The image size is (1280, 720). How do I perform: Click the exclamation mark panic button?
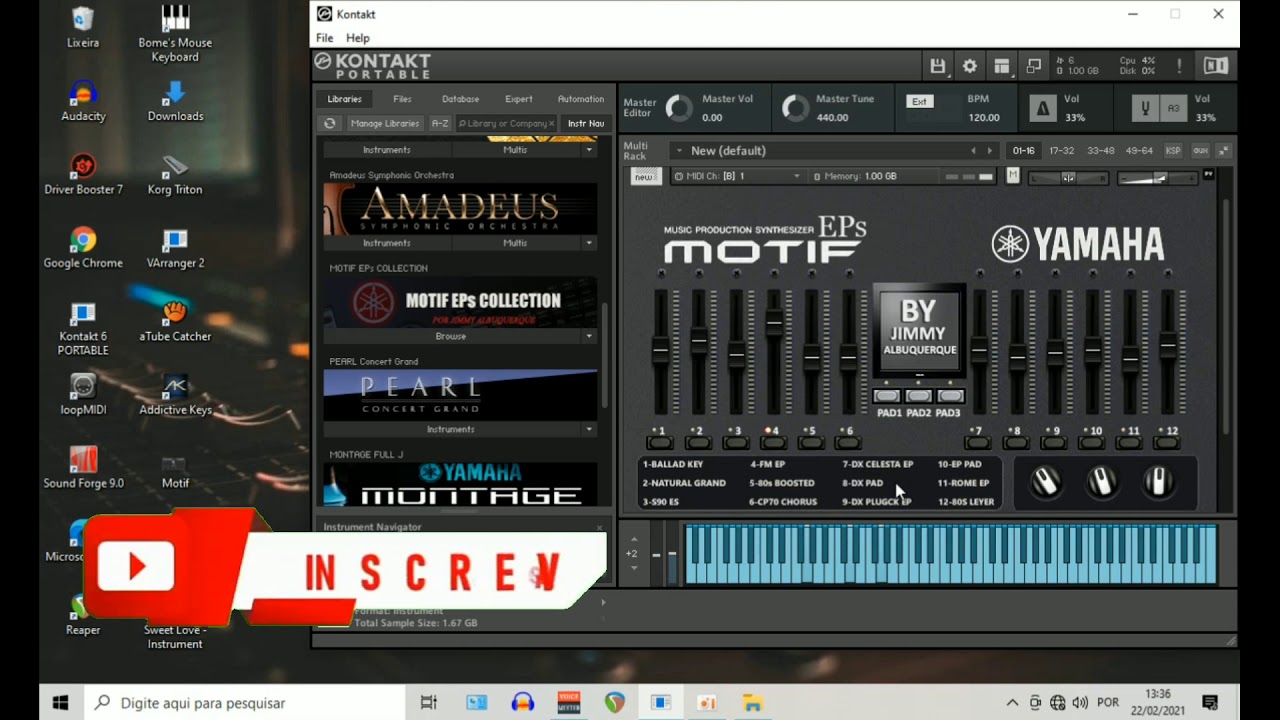(1179, 66)
